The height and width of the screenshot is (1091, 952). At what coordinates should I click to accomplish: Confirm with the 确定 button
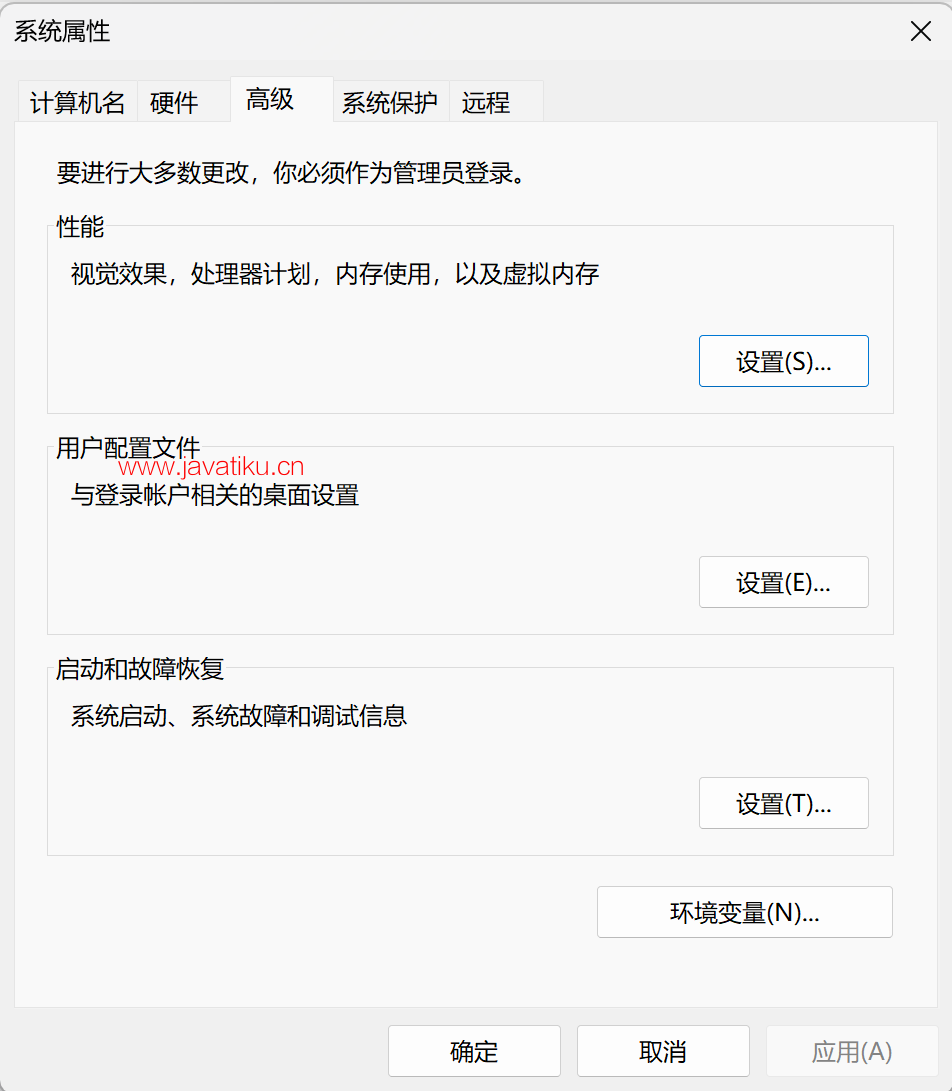point(475,1051)
